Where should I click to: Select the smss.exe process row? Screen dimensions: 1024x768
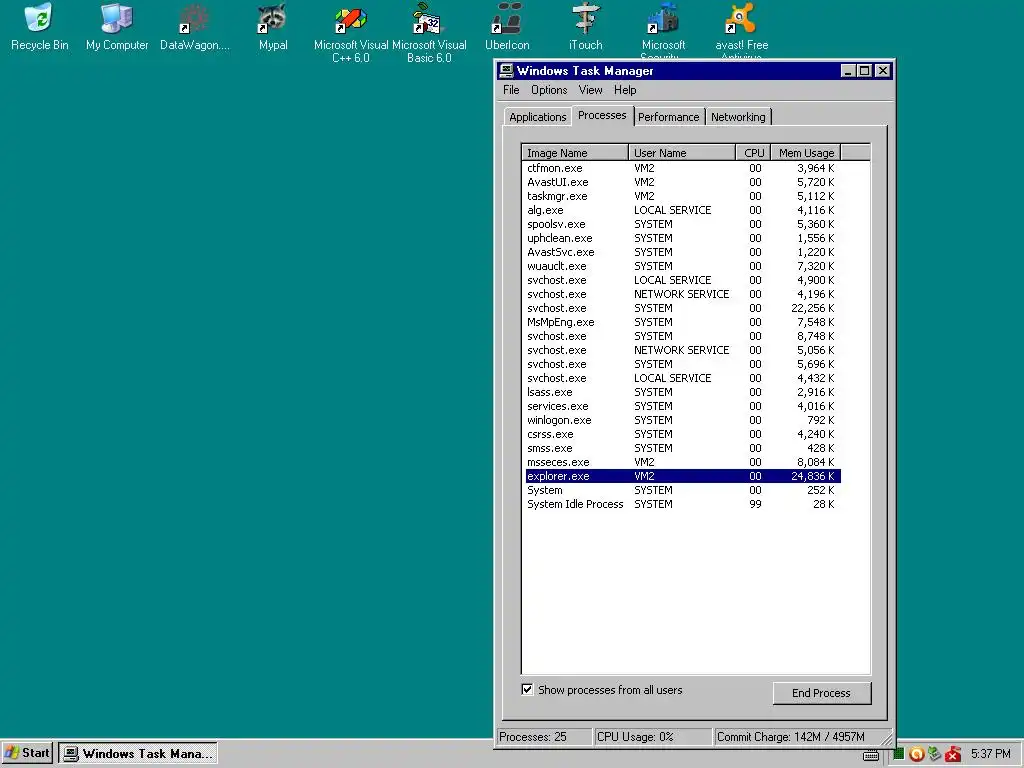click(682, 448)
